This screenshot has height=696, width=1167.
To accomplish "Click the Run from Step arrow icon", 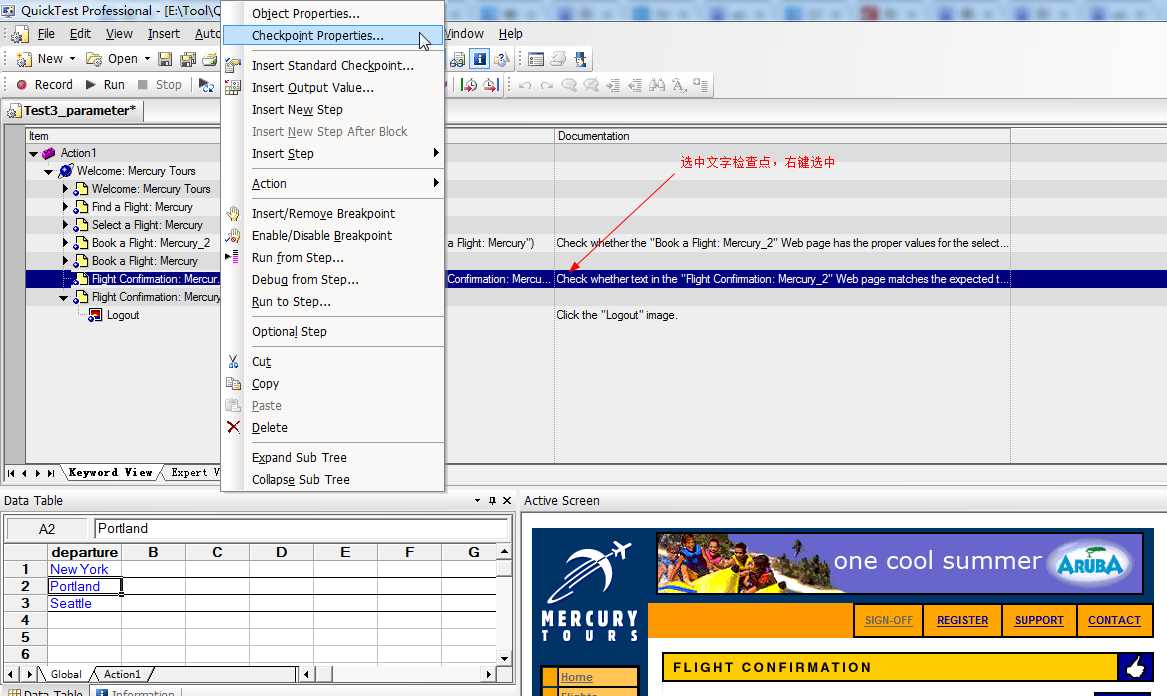I will pos(232,257).
